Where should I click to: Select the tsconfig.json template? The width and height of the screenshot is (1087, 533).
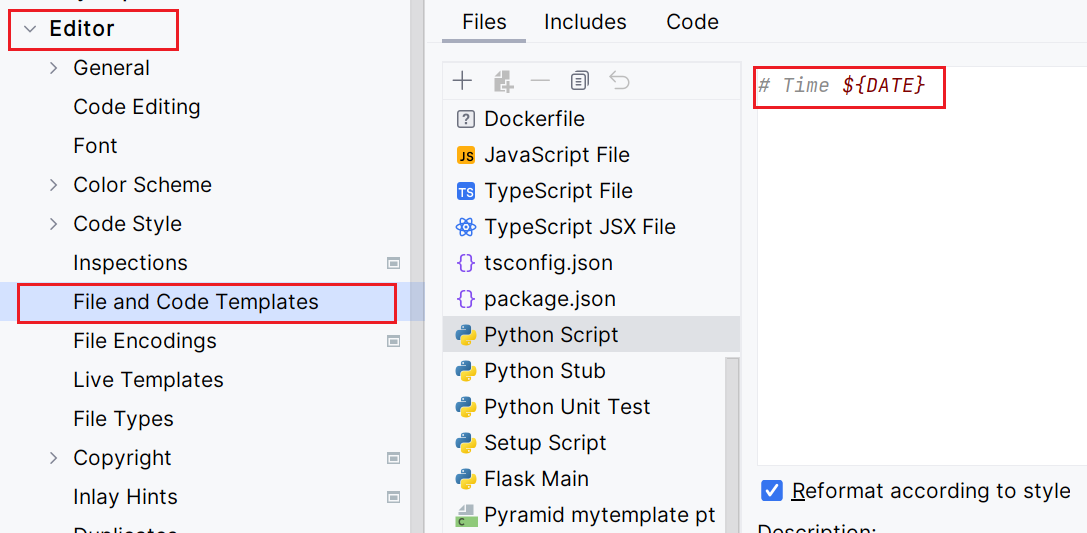click(x=548, y=263)
